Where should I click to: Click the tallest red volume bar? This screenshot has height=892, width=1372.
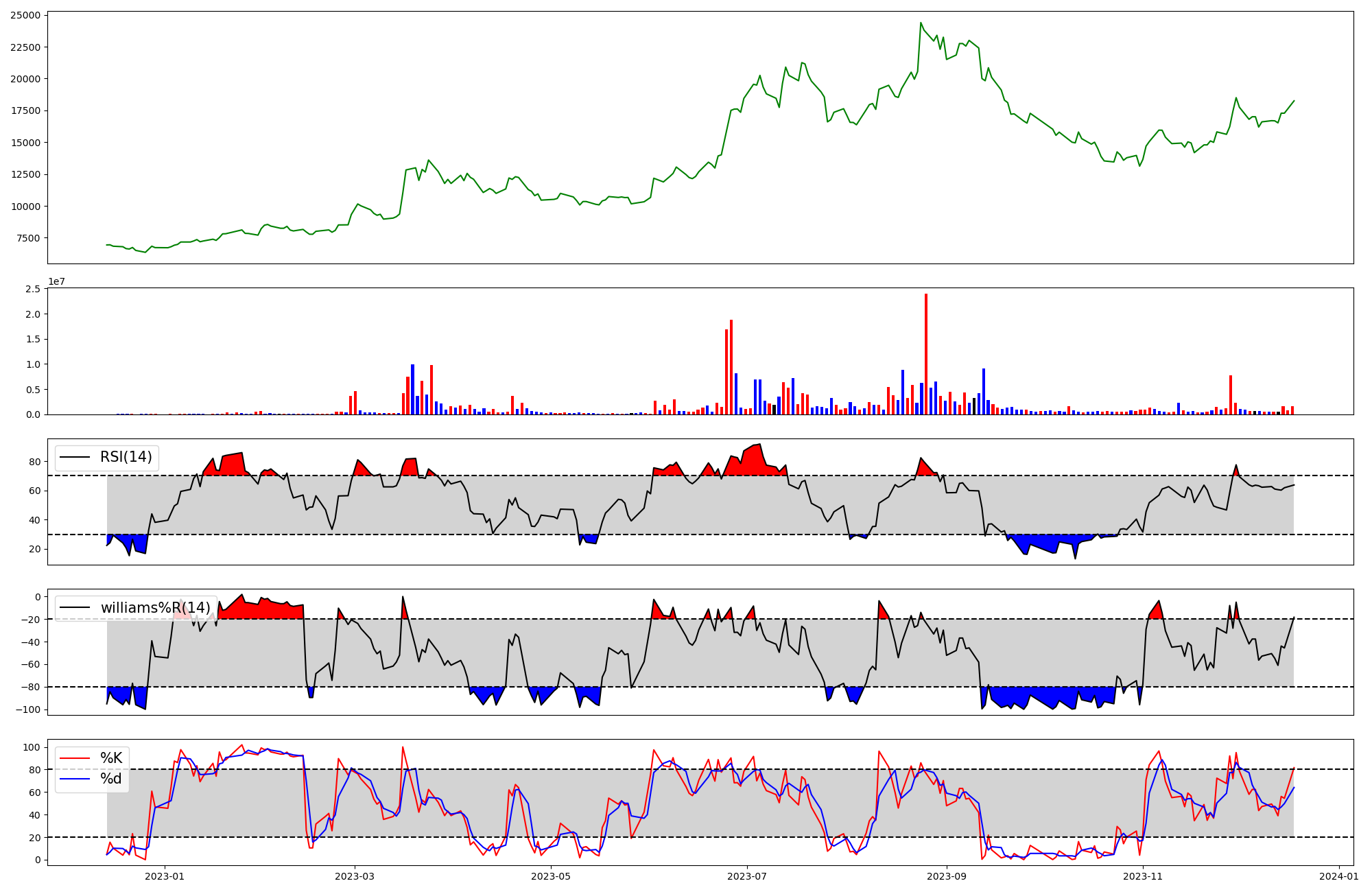(926, 354)
